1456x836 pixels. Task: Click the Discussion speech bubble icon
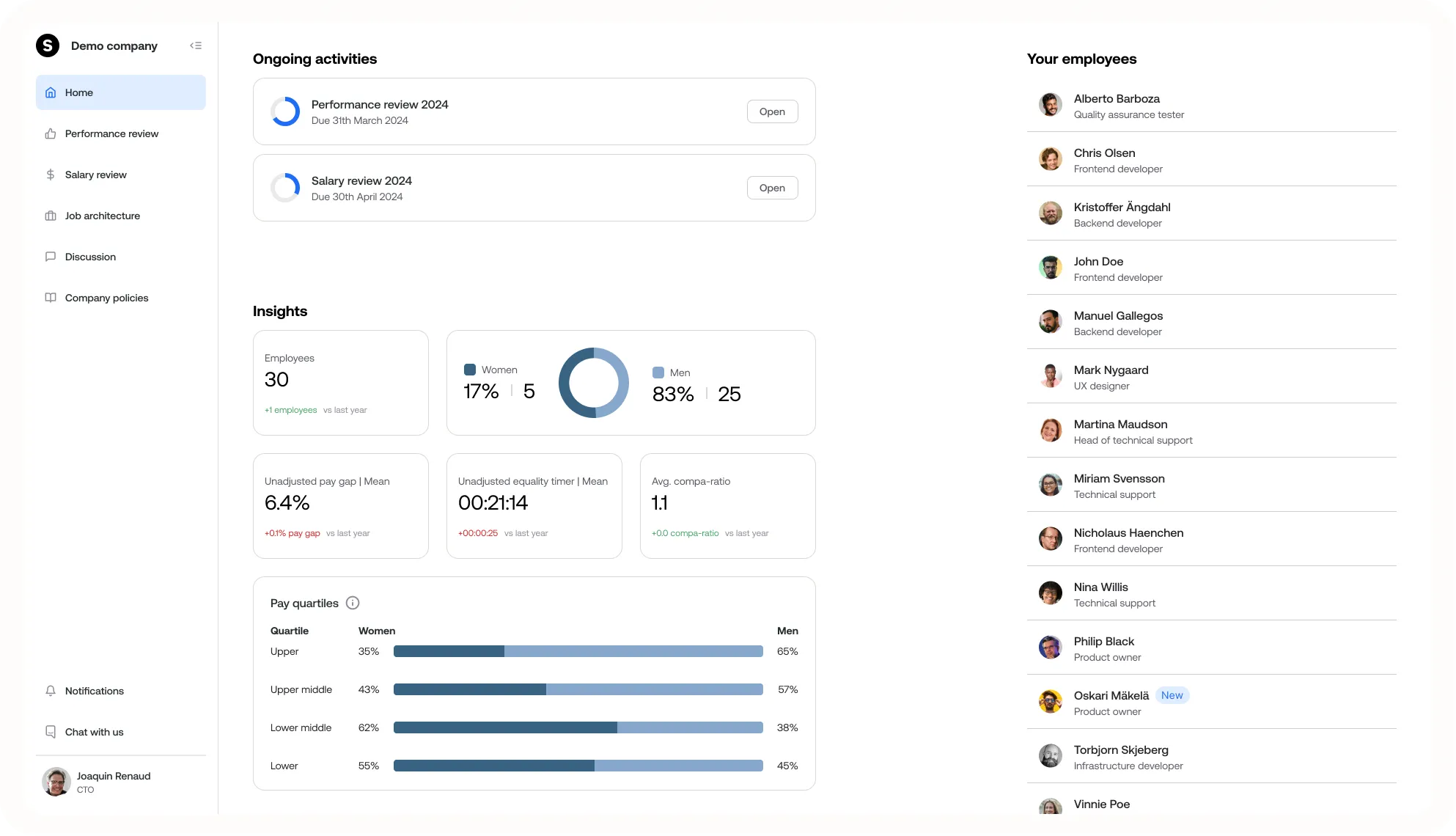(x=51, y=257)
